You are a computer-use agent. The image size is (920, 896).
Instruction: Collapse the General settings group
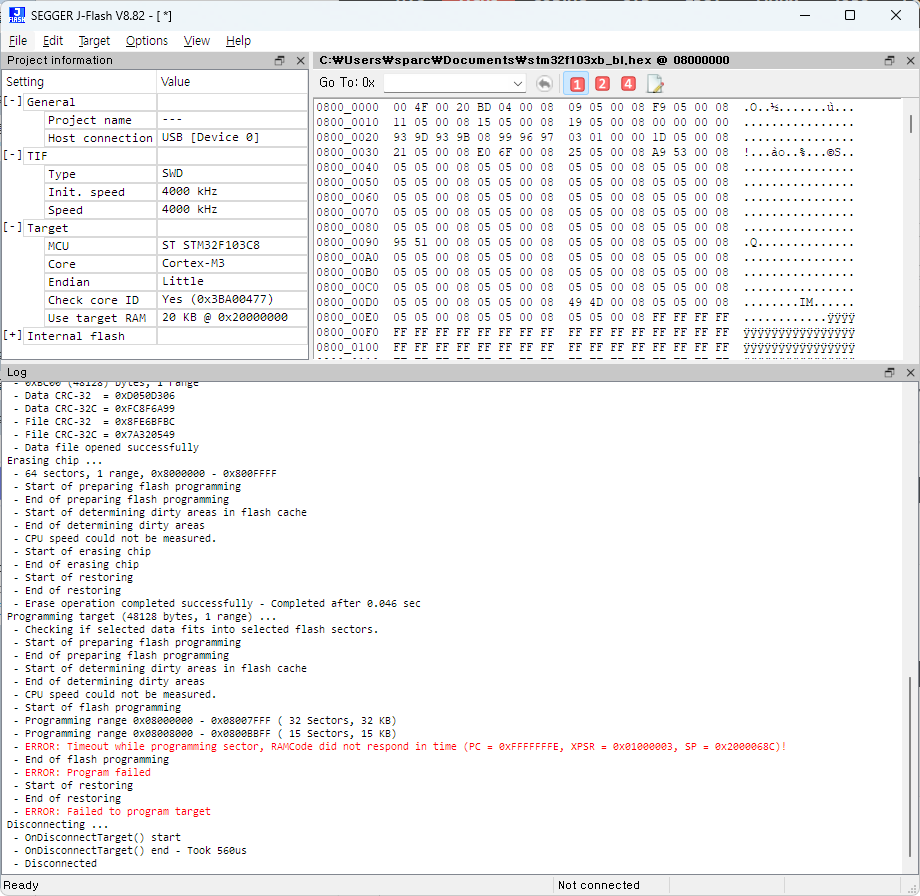point(13,102)
